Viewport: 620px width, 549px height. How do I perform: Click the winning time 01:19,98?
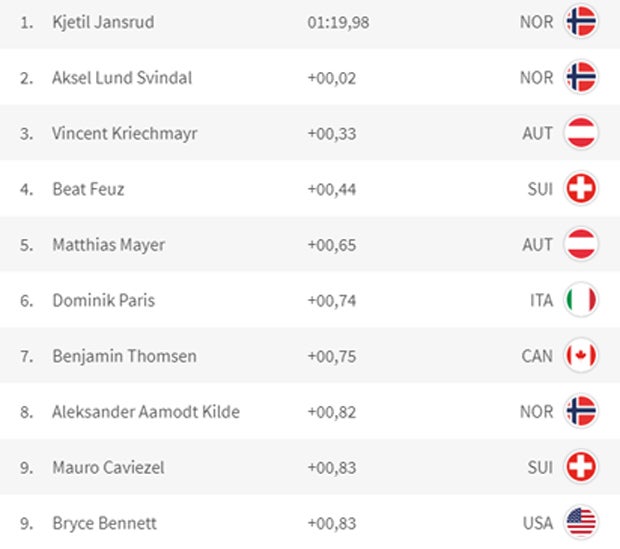(338, 22)
